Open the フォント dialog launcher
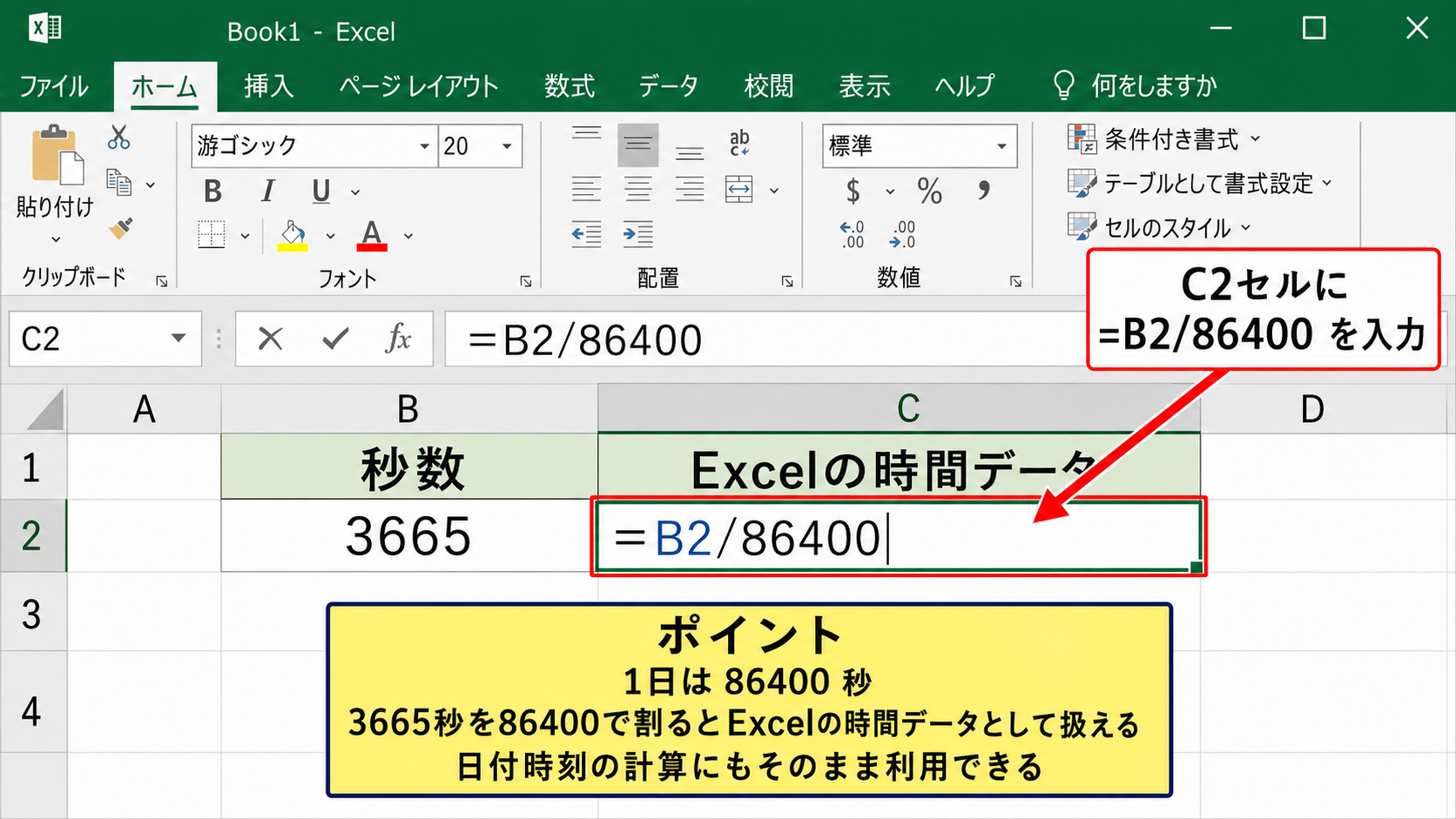 point(526,281)
